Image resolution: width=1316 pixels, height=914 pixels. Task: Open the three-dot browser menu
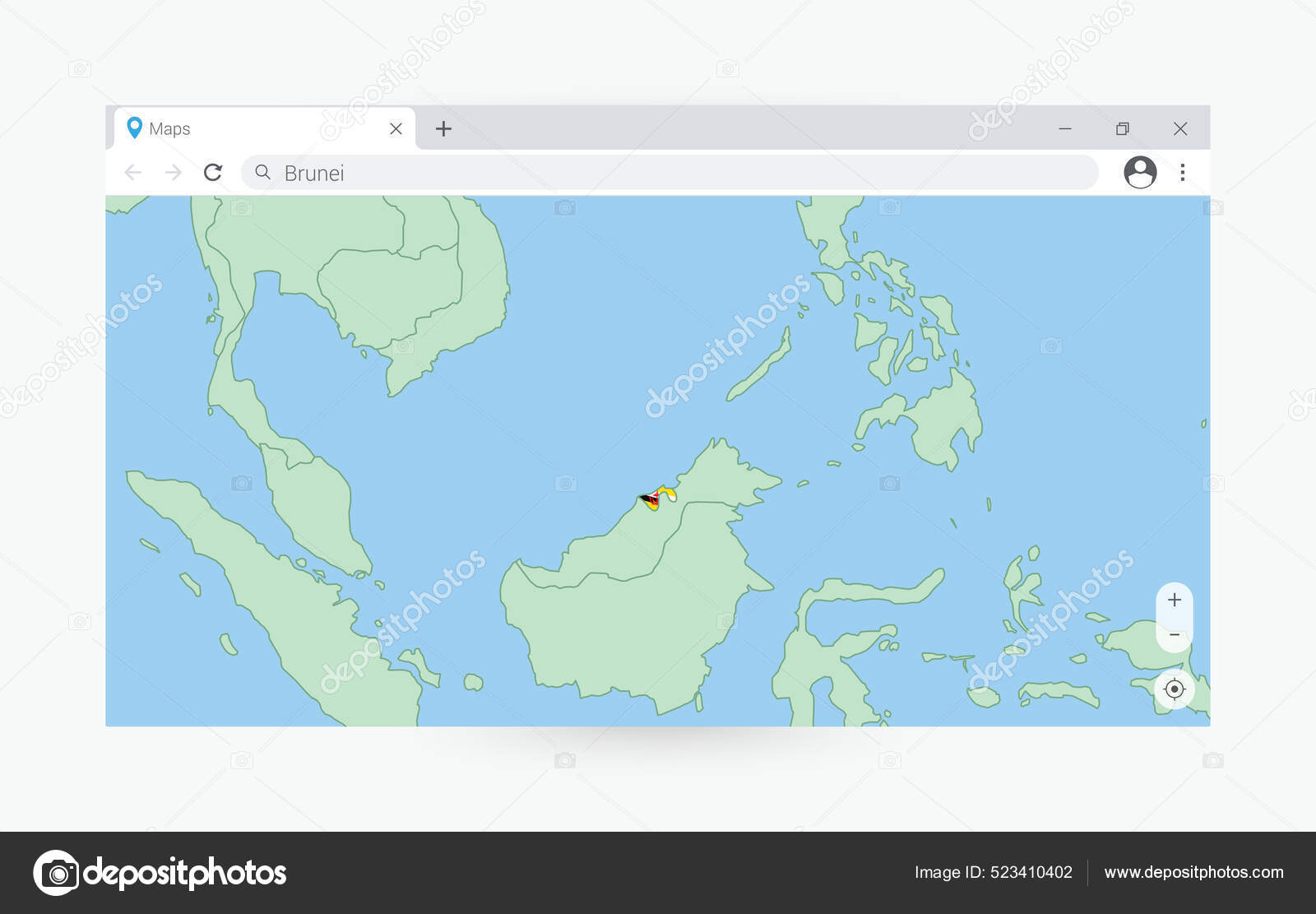[x=1182, y=173]
